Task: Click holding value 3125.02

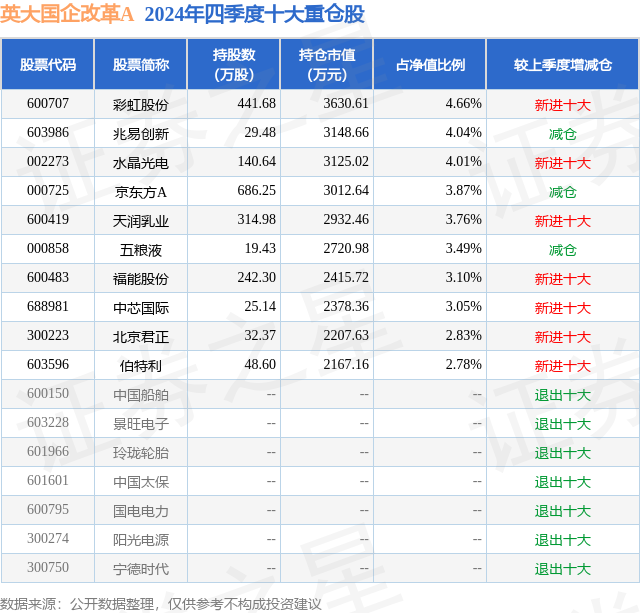Action: click(346, 161)
